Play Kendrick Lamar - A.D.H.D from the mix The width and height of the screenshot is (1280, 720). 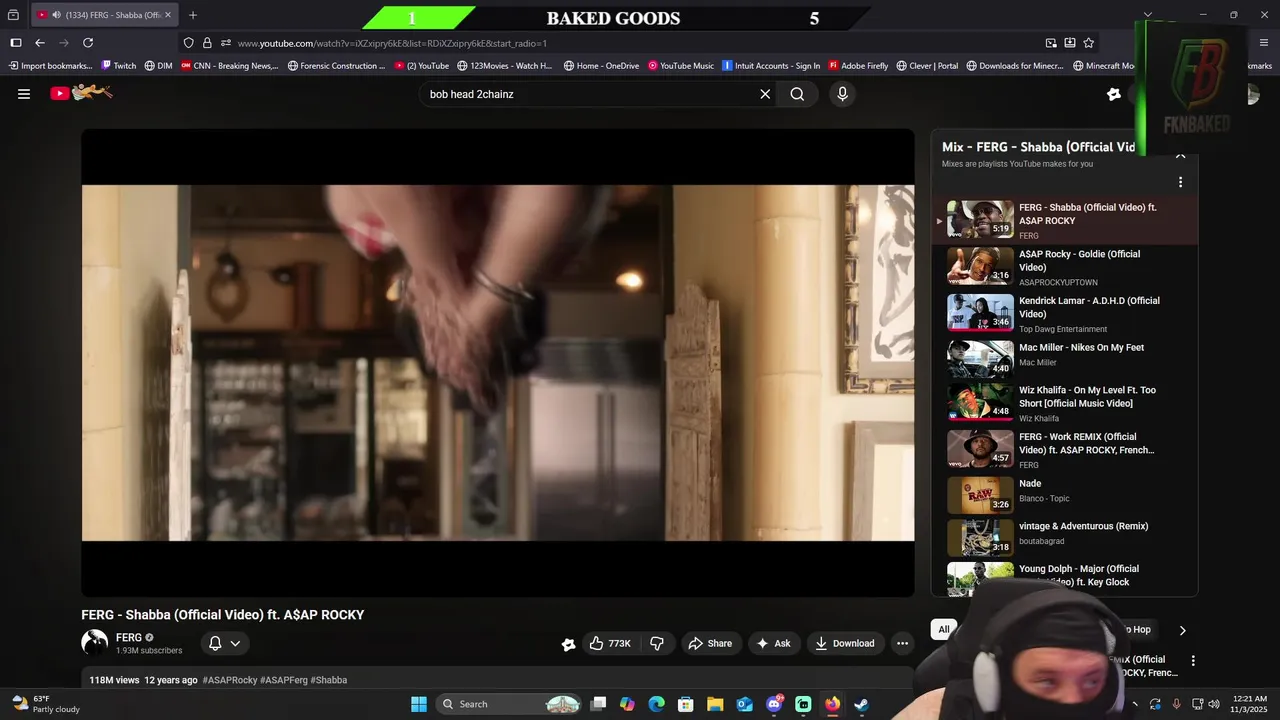pos(1065,314)
